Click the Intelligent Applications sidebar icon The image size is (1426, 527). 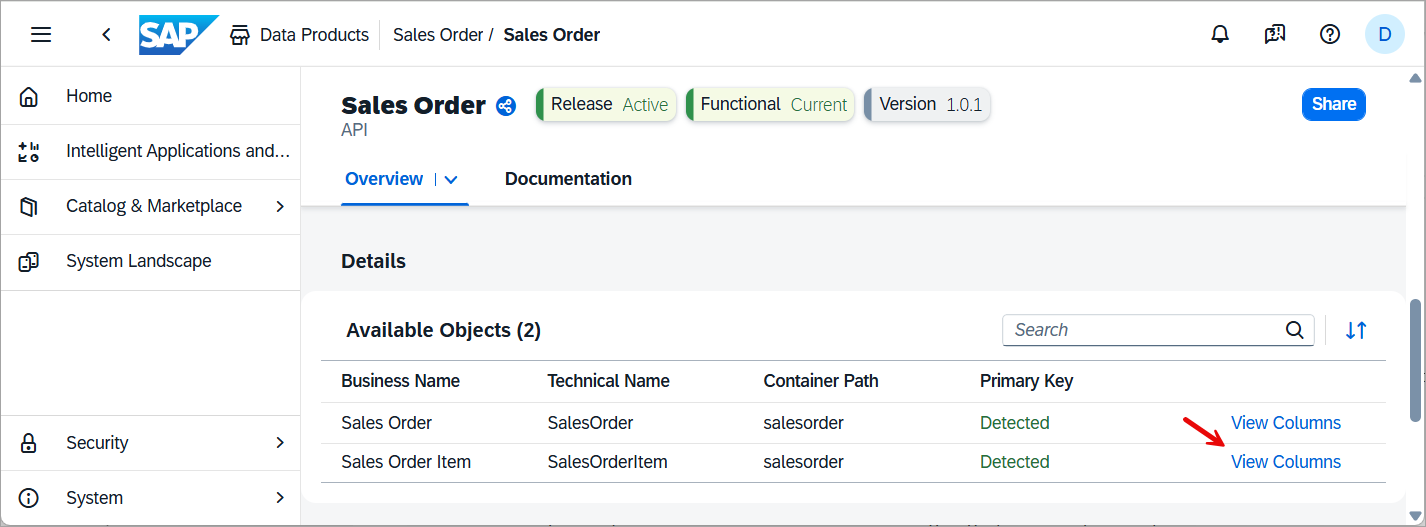[x=29, y=152]
